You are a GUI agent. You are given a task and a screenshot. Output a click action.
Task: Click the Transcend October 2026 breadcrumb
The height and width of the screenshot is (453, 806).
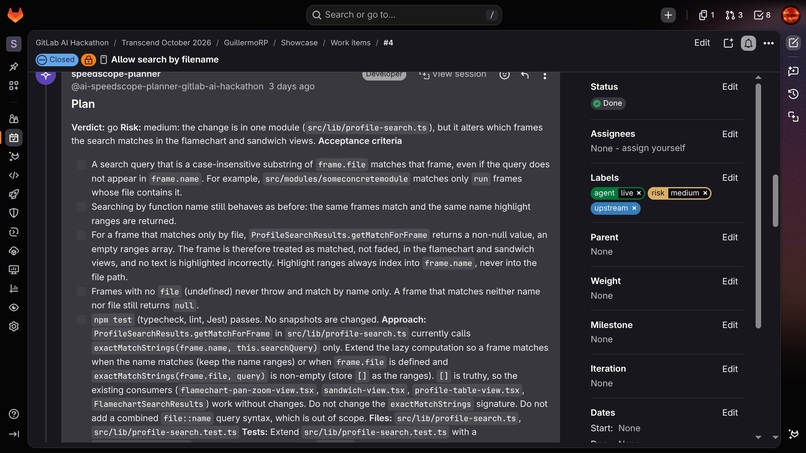tap(166, 43)
